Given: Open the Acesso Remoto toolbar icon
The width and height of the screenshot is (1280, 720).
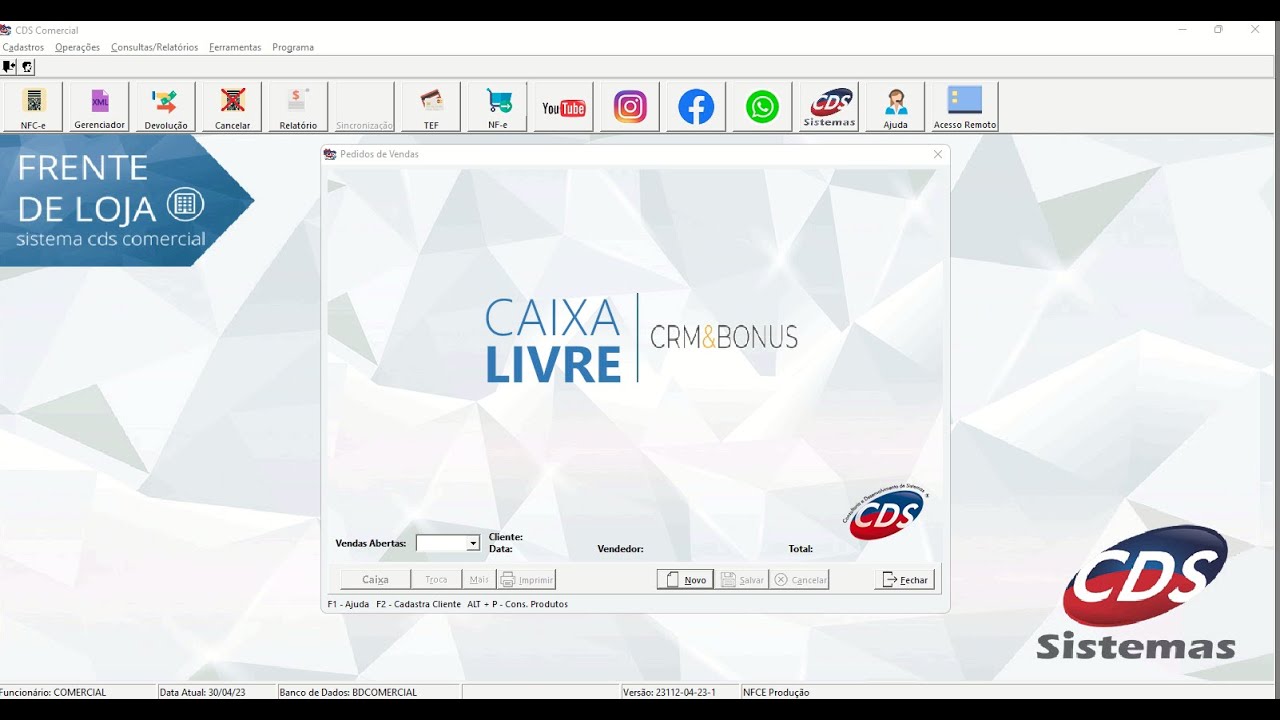Looking at the screenshot, I should [x=965, y=107].
